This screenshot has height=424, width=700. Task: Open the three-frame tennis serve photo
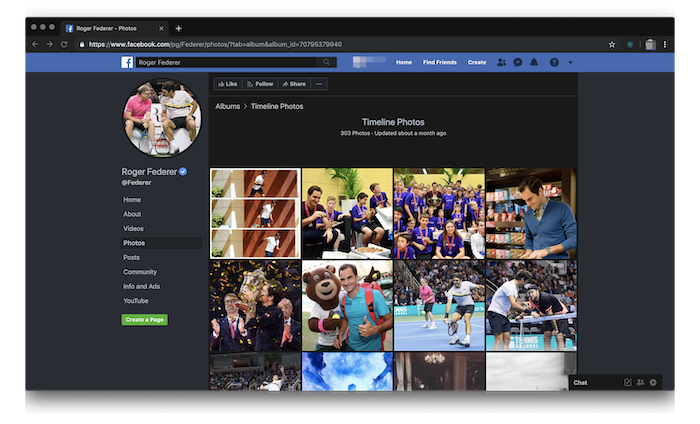pos(255,213)
